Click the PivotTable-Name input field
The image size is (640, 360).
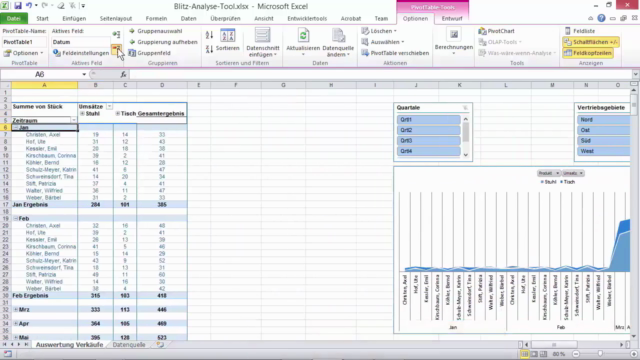coord(24,42)
